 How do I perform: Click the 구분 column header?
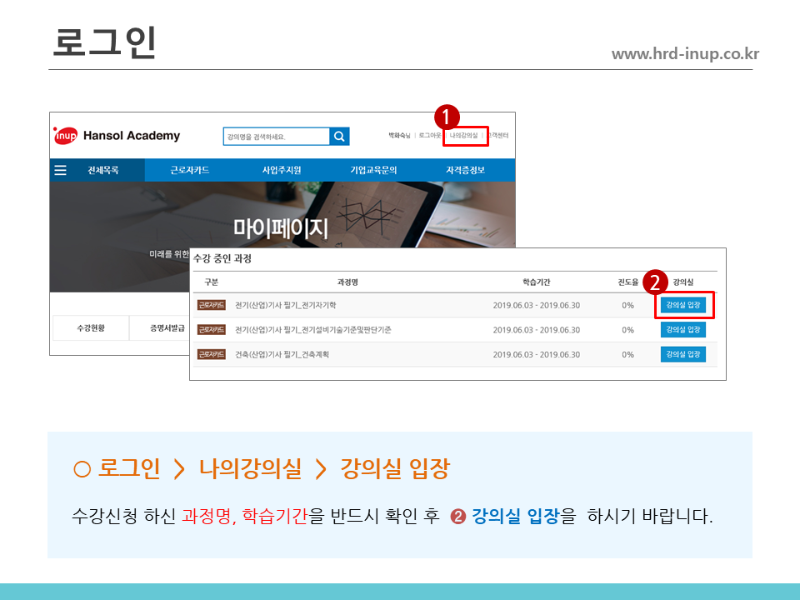[211, 282]
